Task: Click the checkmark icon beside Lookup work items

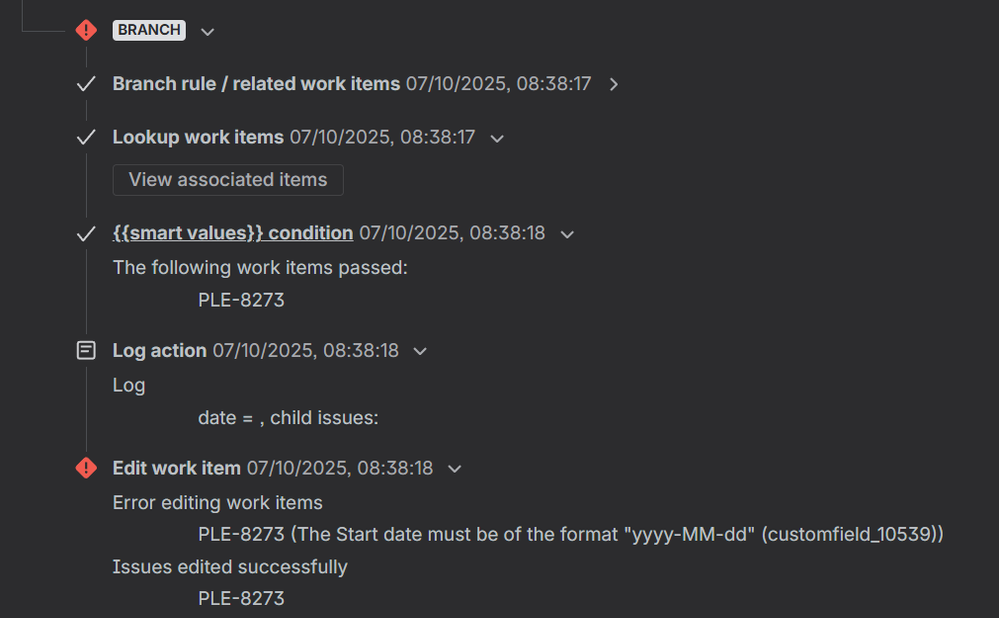Action: [x=86, y=137]
